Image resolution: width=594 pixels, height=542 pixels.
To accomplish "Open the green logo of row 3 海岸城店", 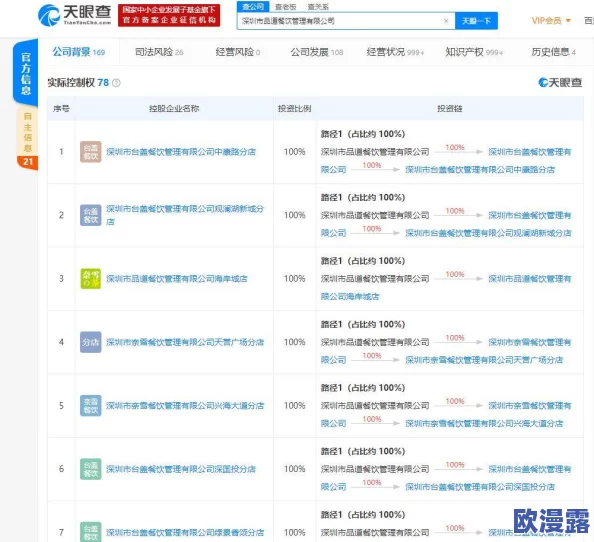I will [91, 279].
